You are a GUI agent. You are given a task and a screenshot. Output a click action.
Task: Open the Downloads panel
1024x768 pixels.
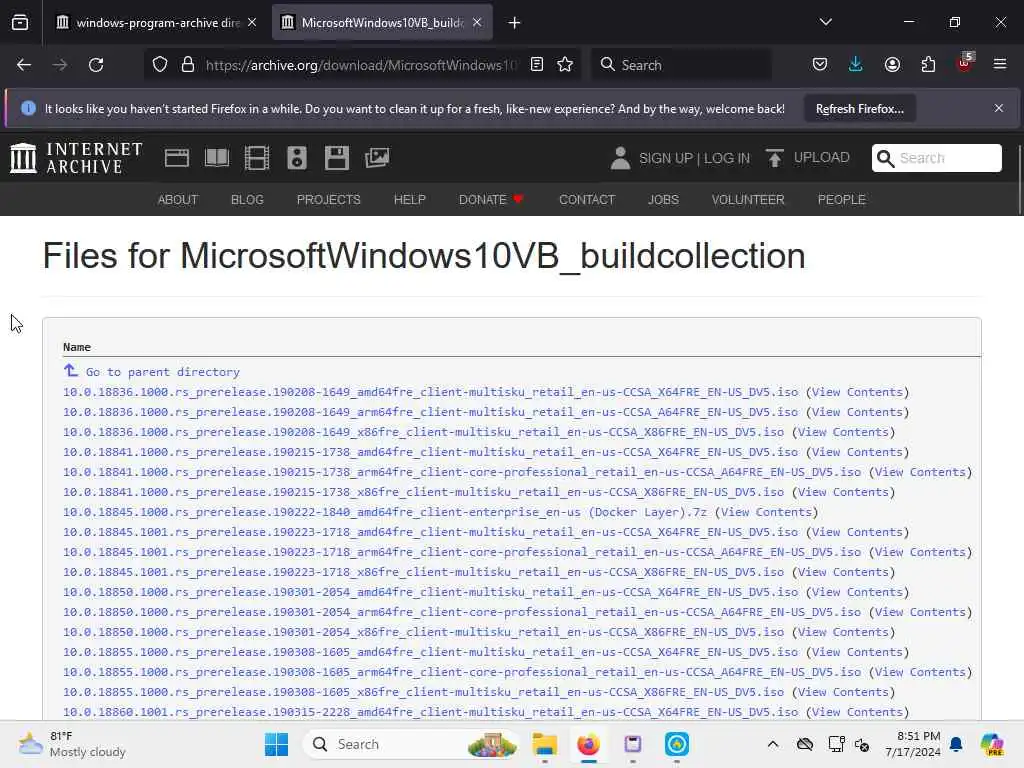856,65
